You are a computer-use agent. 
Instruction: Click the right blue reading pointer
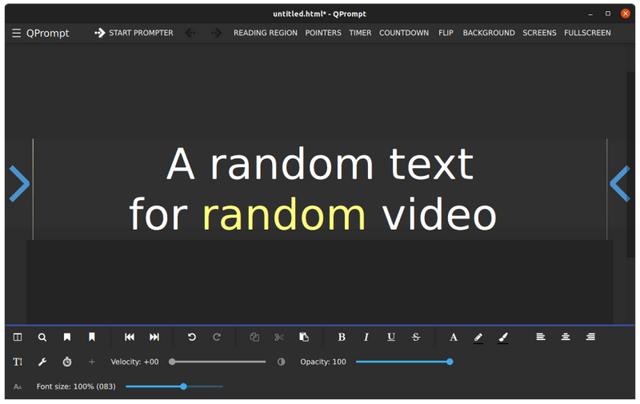tap(620, 184)
